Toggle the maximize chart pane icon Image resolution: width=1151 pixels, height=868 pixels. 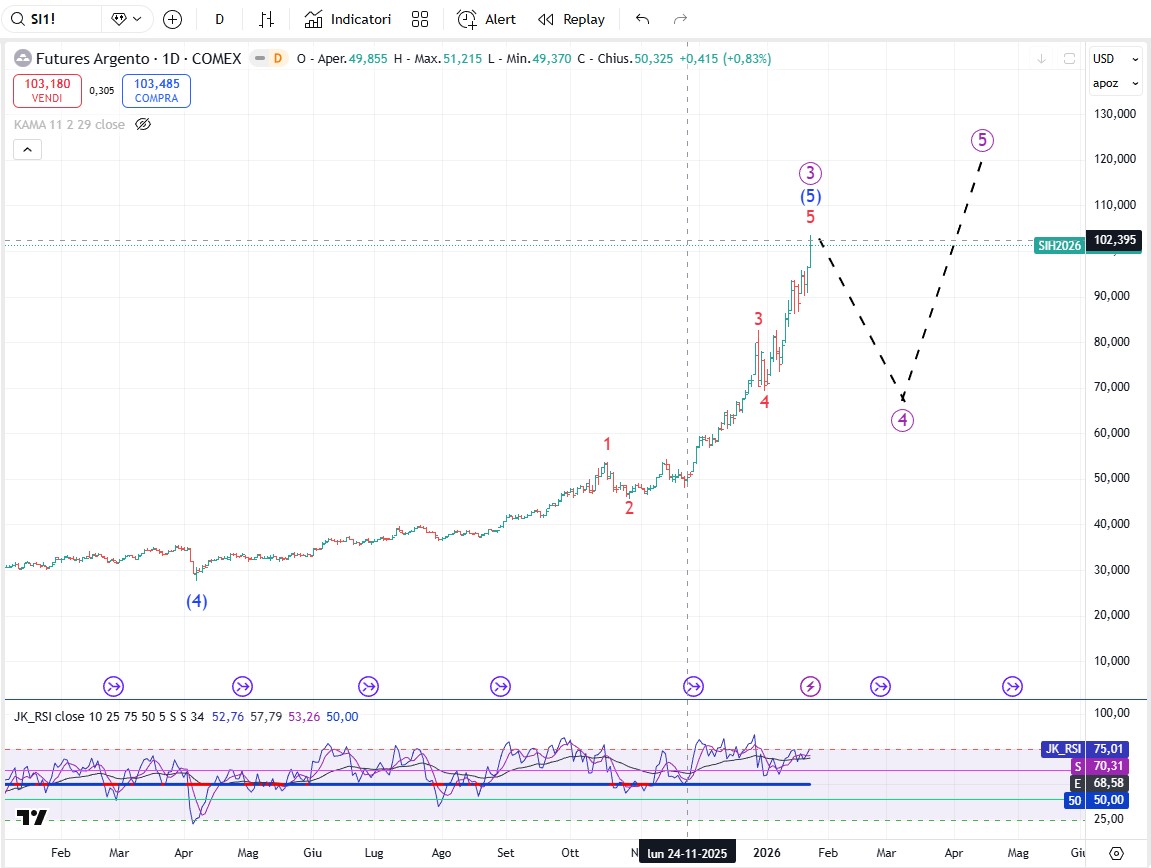1069,59
